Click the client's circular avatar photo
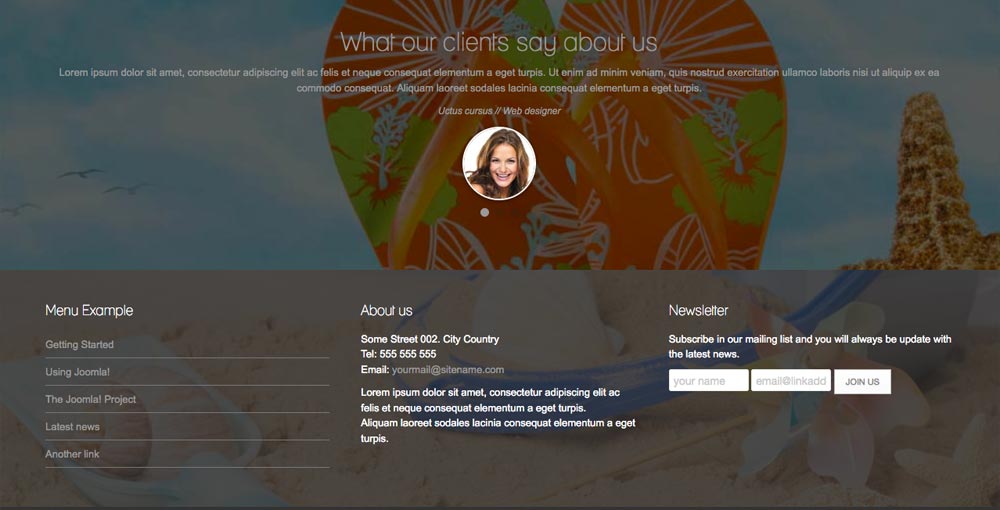The width and height of the screenshot is (1000, 510). click(499, 163)
